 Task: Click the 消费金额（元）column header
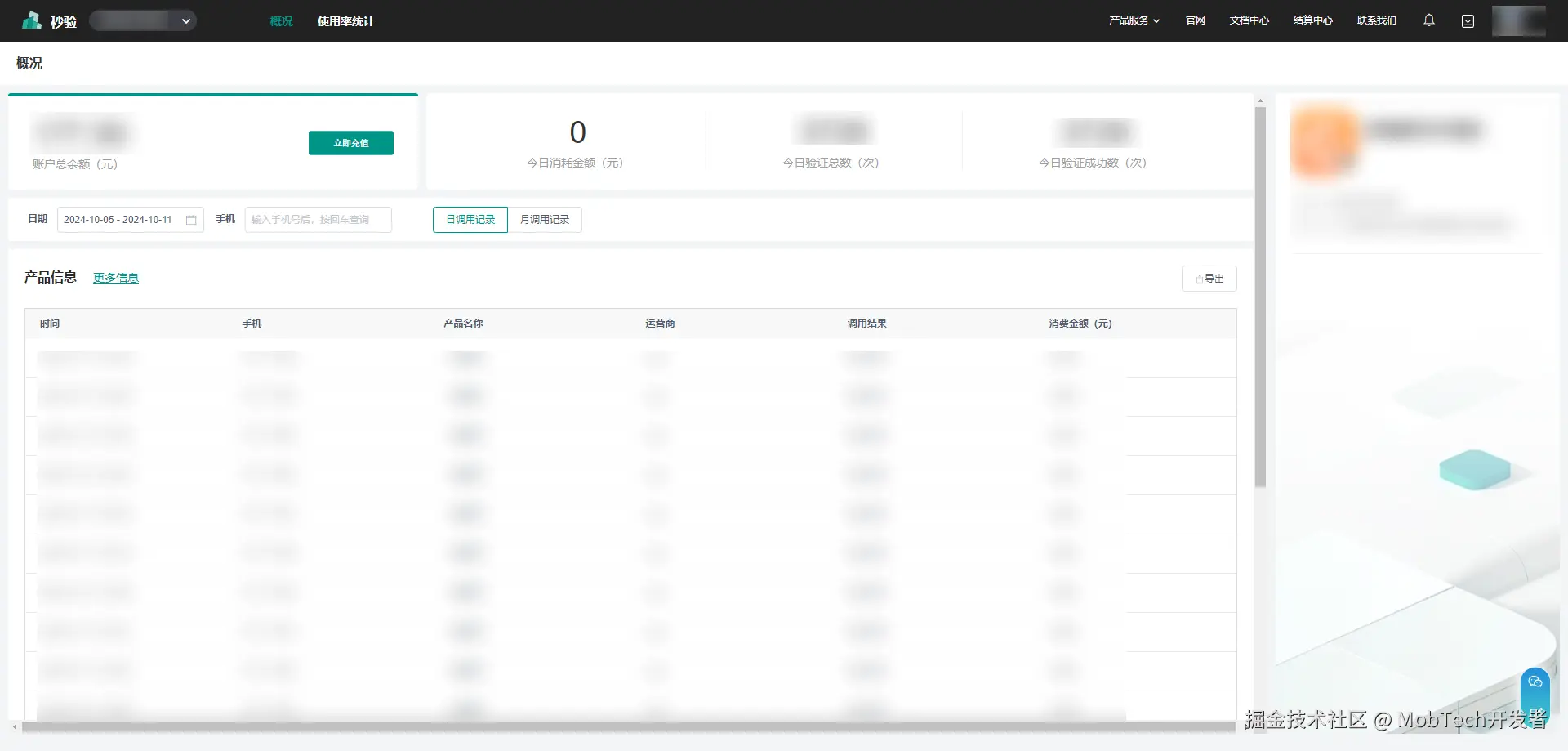[1080, 324]
